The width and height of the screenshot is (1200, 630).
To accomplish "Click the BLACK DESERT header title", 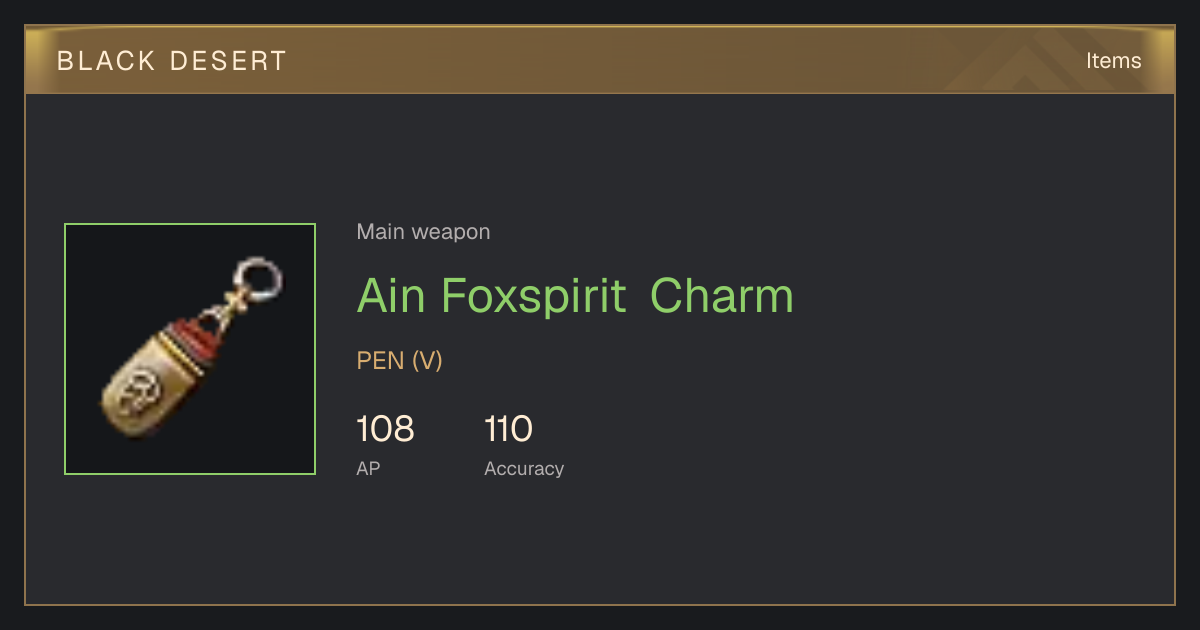I will click(x=172, y=61).
